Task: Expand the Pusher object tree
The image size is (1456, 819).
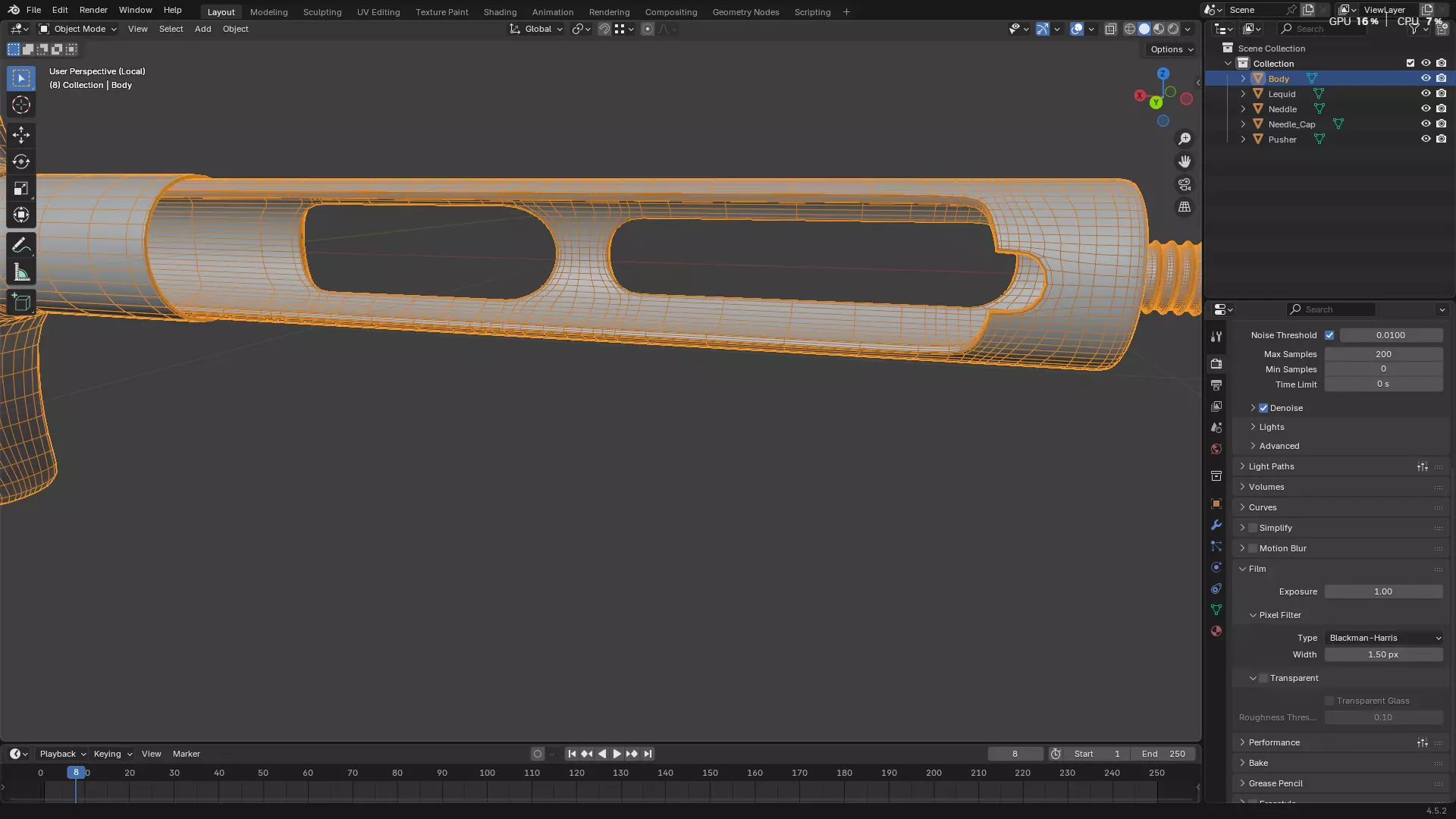Action: (x=1243, y=140)
